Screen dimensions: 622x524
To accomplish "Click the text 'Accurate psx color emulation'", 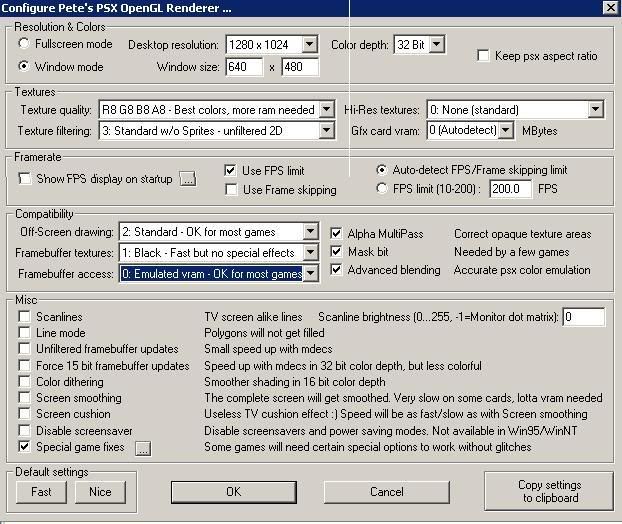I will click(x=522, y=270).
